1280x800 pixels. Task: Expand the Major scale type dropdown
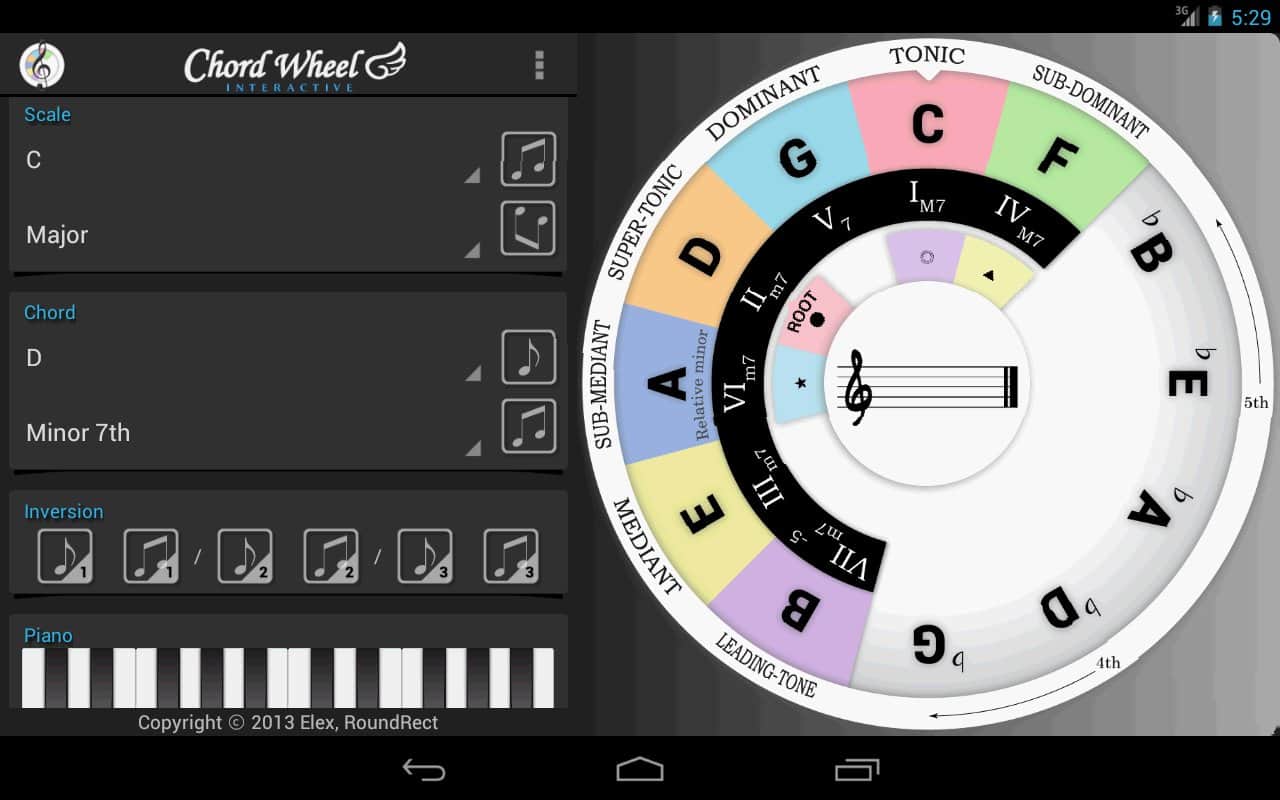pyautogui.click(x=250, y=236)
